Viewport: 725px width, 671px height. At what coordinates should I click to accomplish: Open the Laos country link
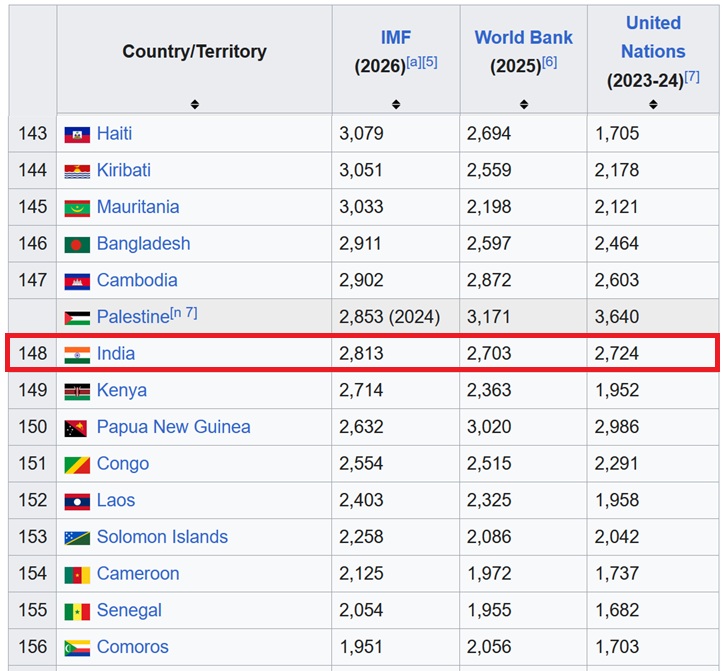pos(116,500)
